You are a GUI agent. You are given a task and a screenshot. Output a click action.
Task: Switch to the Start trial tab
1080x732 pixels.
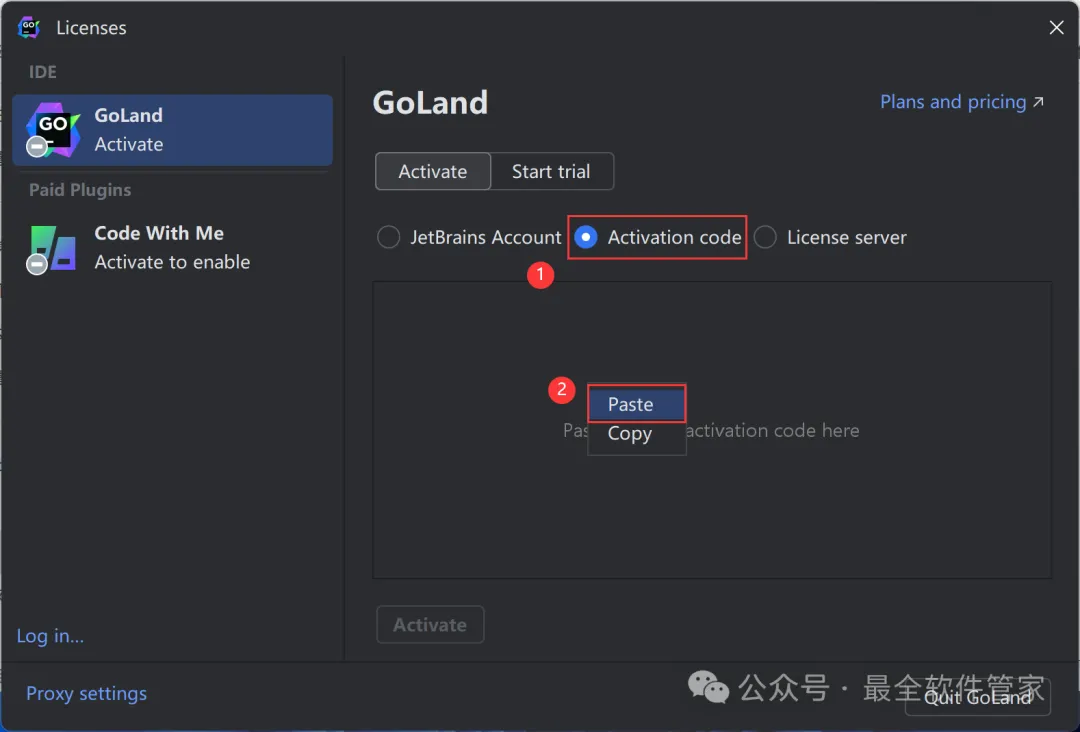coord(551,171)
